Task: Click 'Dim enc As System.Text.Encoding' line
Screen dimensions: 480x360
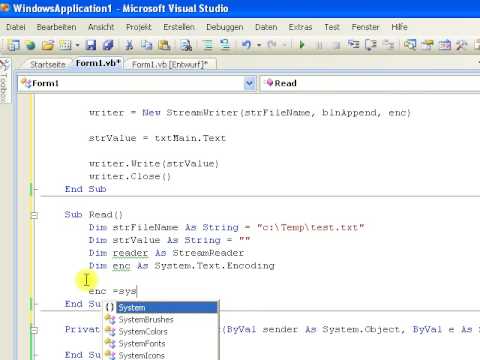Action: [182, 266]
